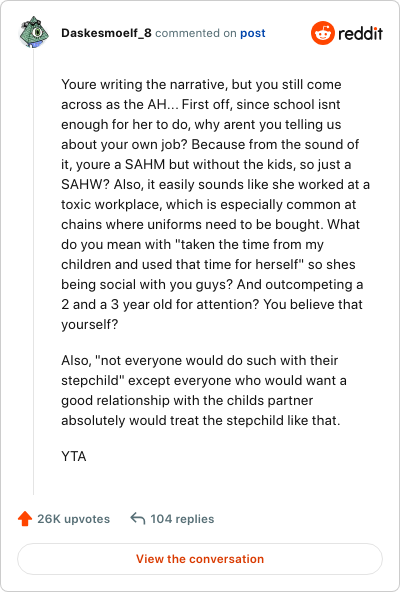Click the orange upvote arrow icon
Viewport: 400px width, 592px height.
pos(25,519)
